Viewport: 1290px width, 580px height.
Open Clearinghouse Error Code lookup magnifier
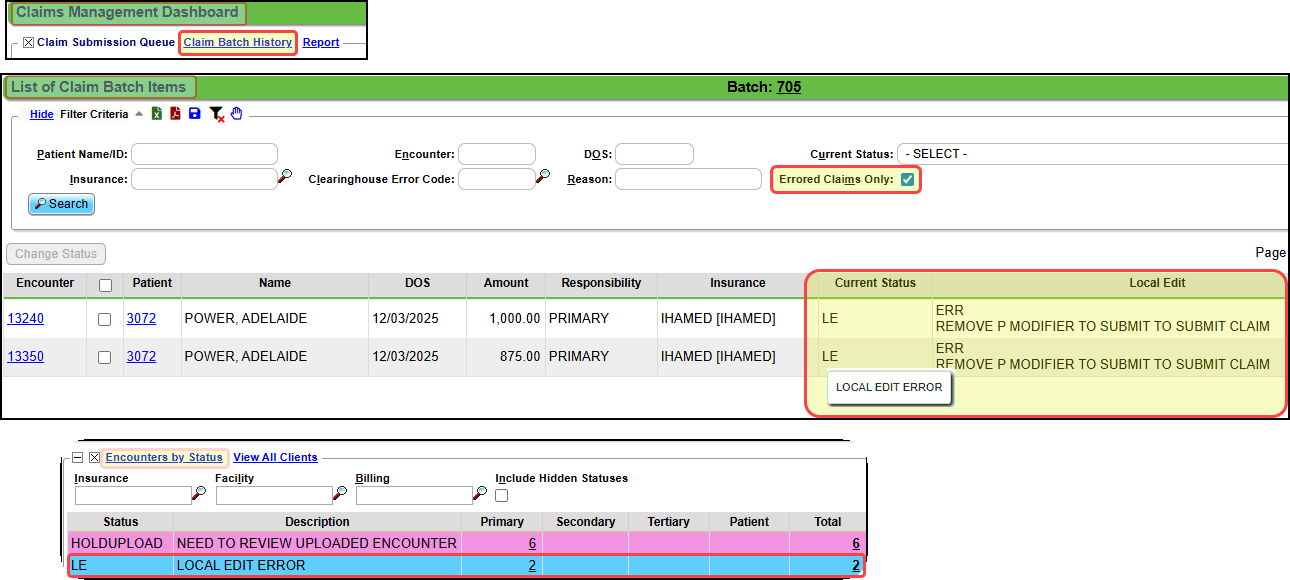click(x=543, y=177)
